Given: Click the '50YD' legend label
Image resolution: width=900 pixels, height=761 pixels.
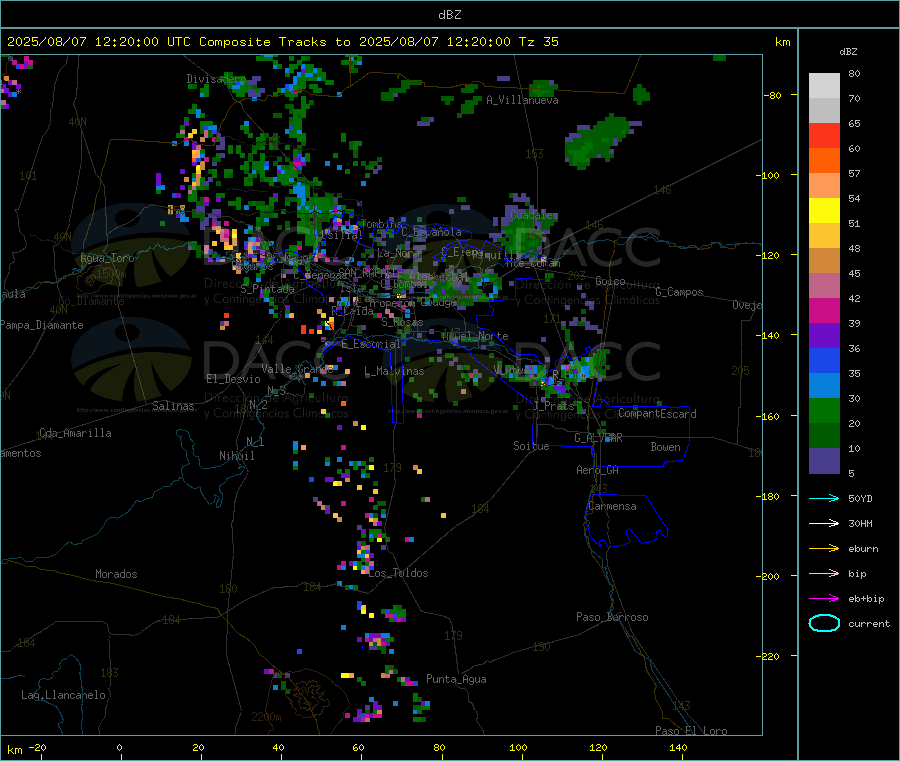Looking at the screenshot, I should pos(860,498).
